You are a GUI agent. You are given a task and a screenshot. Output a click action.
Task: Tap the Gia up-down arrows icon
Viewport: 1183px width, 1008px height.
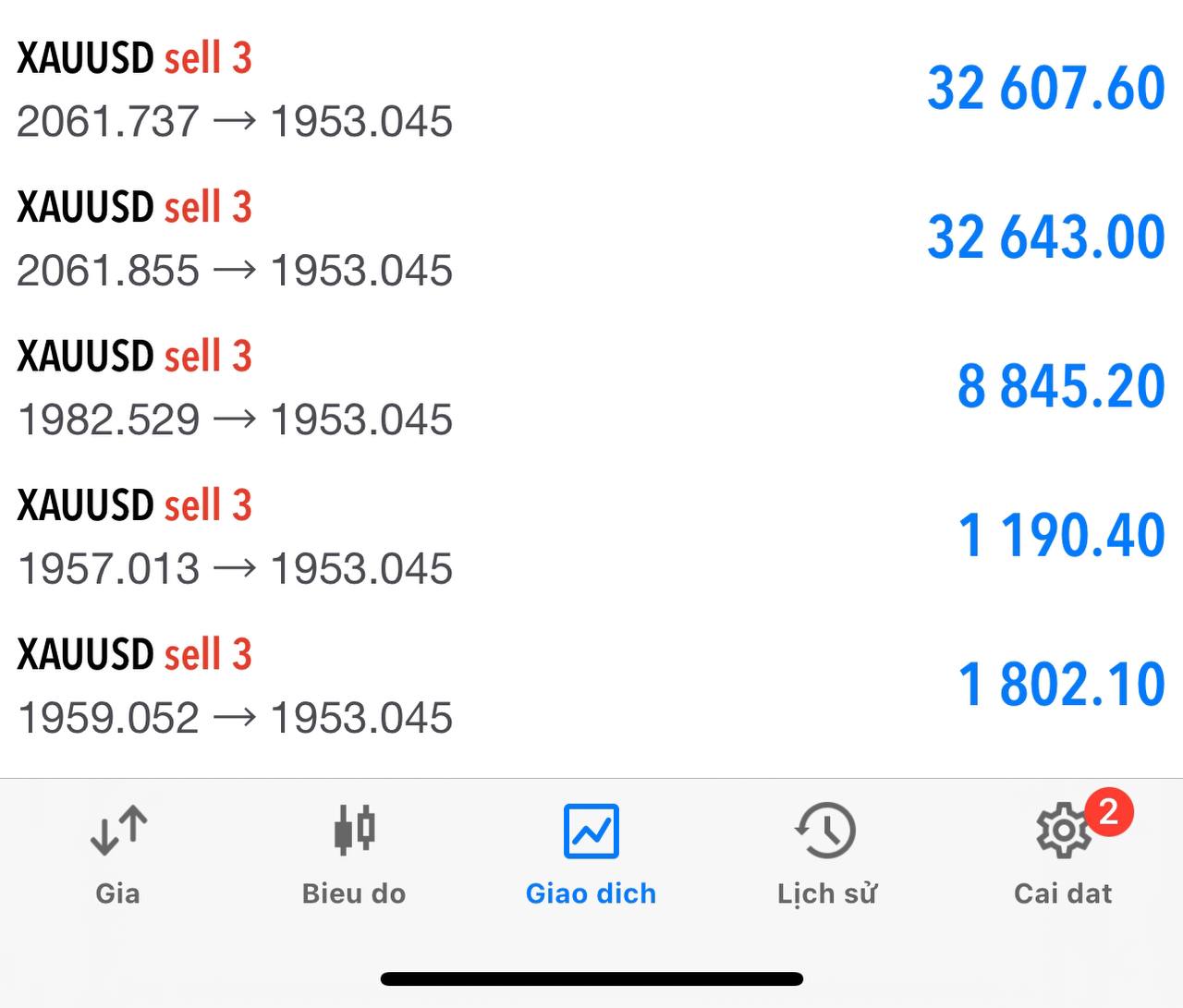[118, 829]
